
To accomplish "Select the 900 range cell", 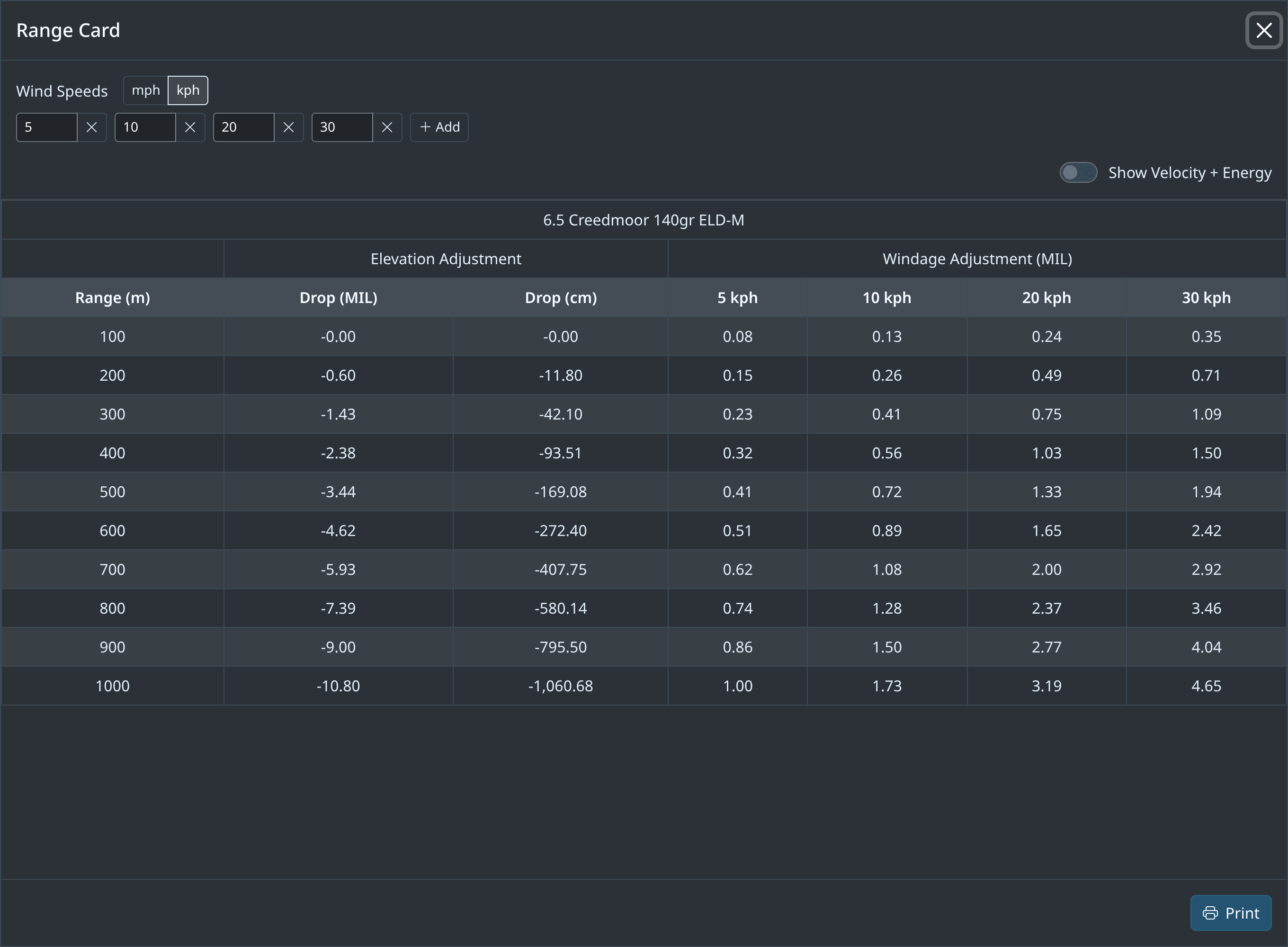I will (x=112, y=647).
